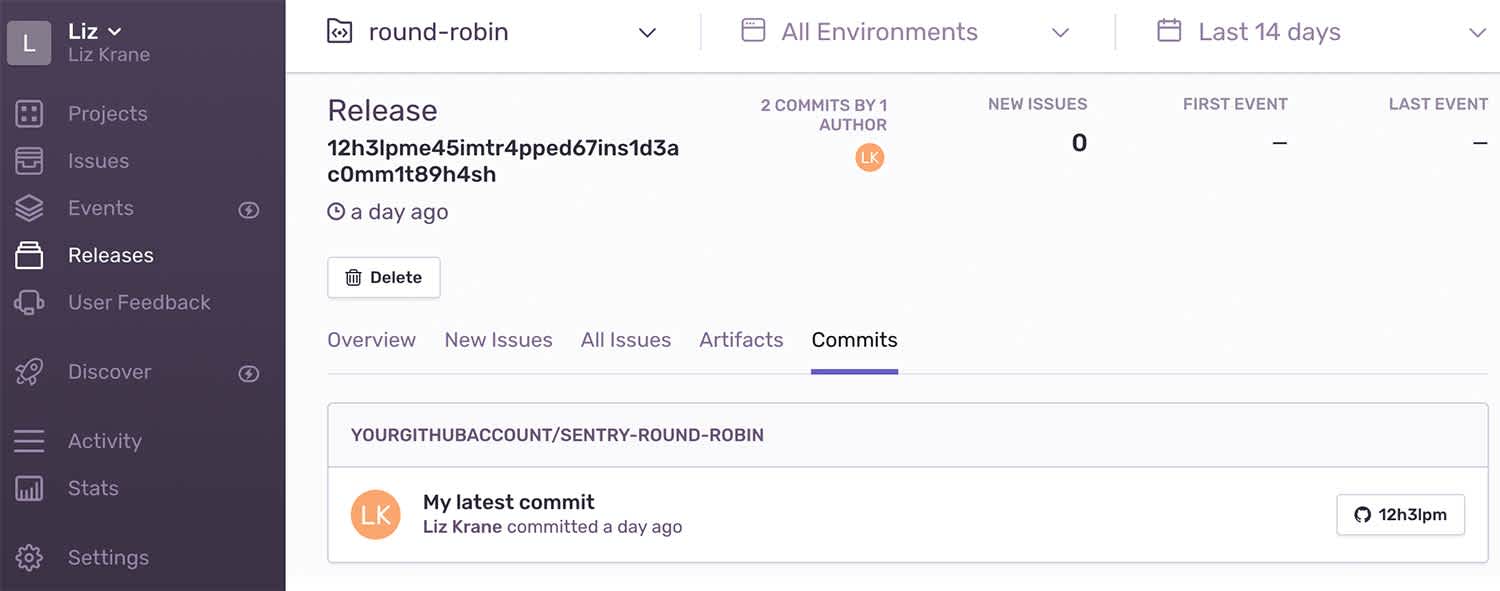The height and width of the screenshot is (591, 1500).
Task: Open Discover rocket icon
Action: (x=29, y=372)
